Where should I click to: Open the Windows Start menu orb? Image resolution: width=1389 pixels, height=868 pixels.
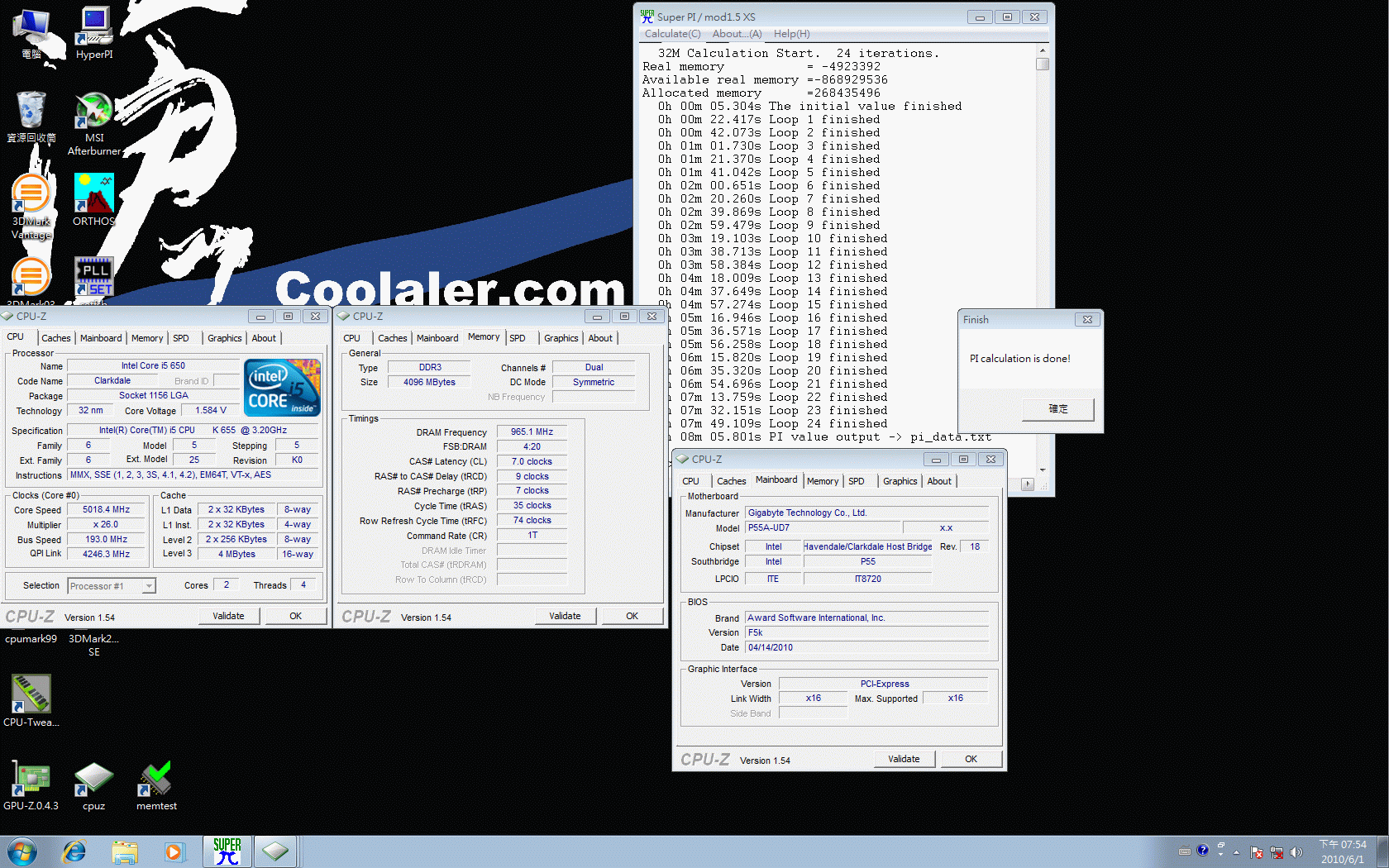(22, 851)
